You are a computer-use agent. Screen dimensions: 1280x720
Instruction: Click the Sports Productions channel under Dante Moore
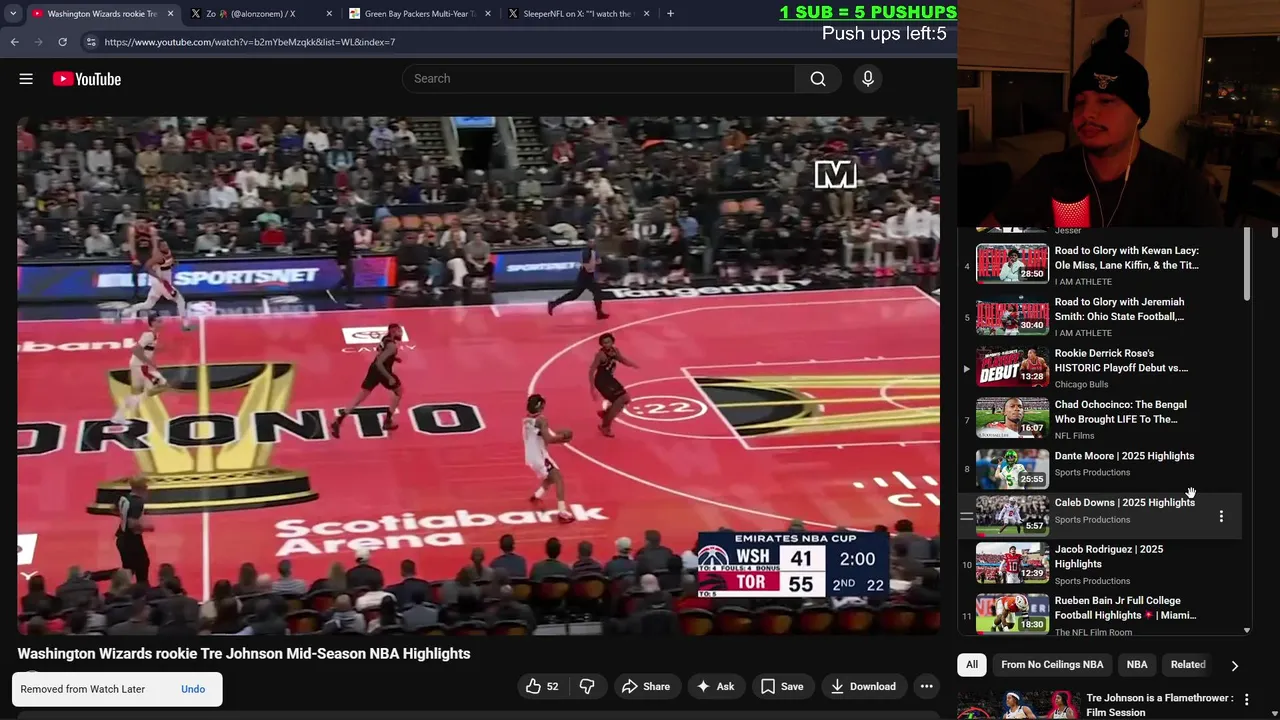pyautogui.click(x=1092, y=473)
